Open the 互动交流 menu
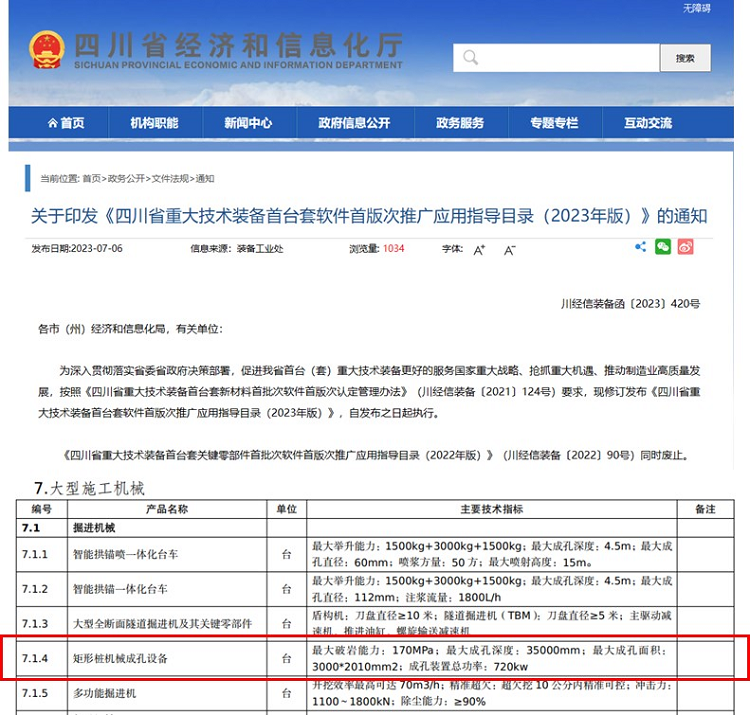750x715 pixels. coord(648,123)
